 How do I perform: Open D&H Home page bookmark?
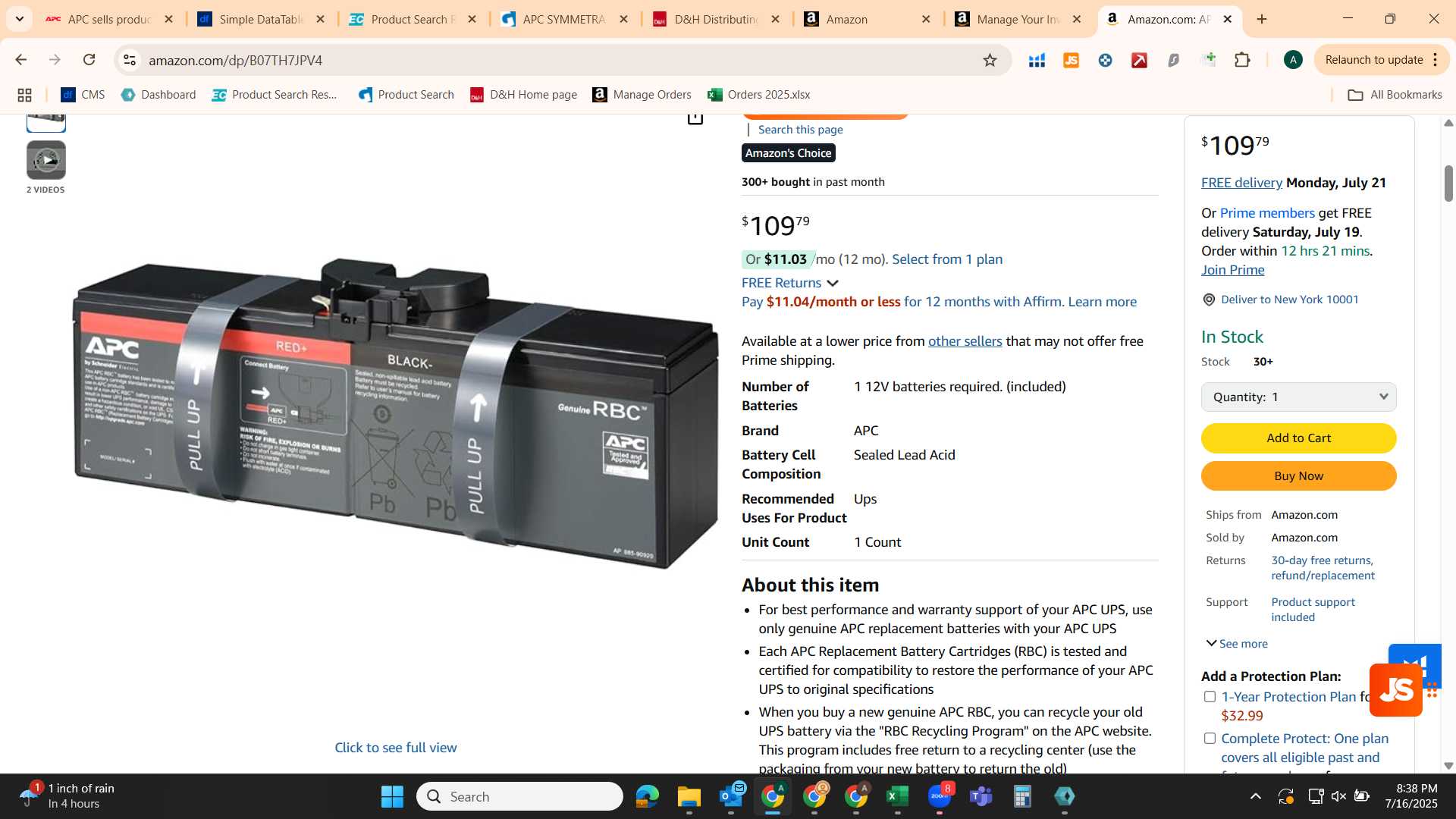click(x=523, y=95)
